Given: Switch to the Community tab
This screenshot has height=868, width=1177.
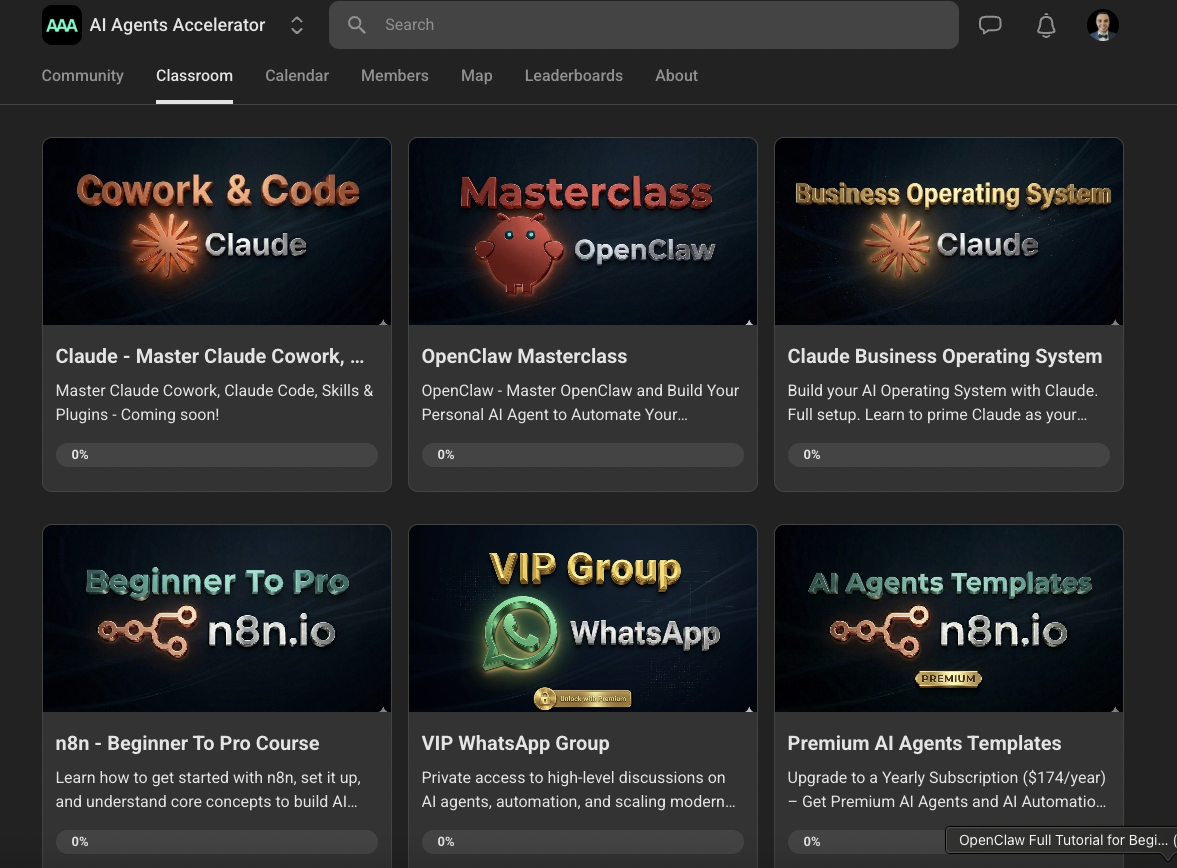Looking at the screenshot, I should 83,76.
